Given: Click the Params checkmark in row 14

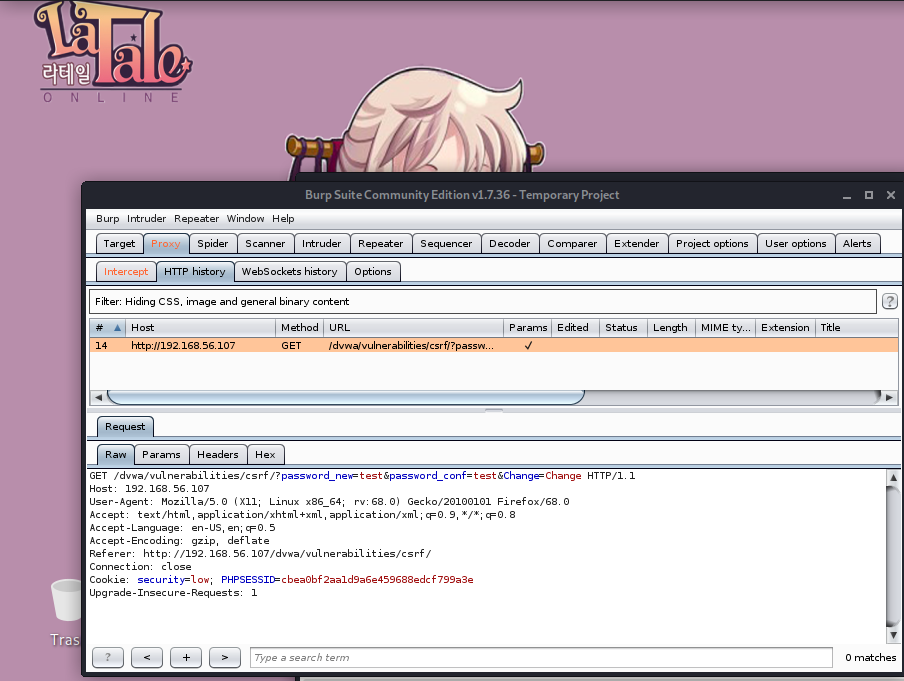Looking at the screenshot, I should point(528,345).
